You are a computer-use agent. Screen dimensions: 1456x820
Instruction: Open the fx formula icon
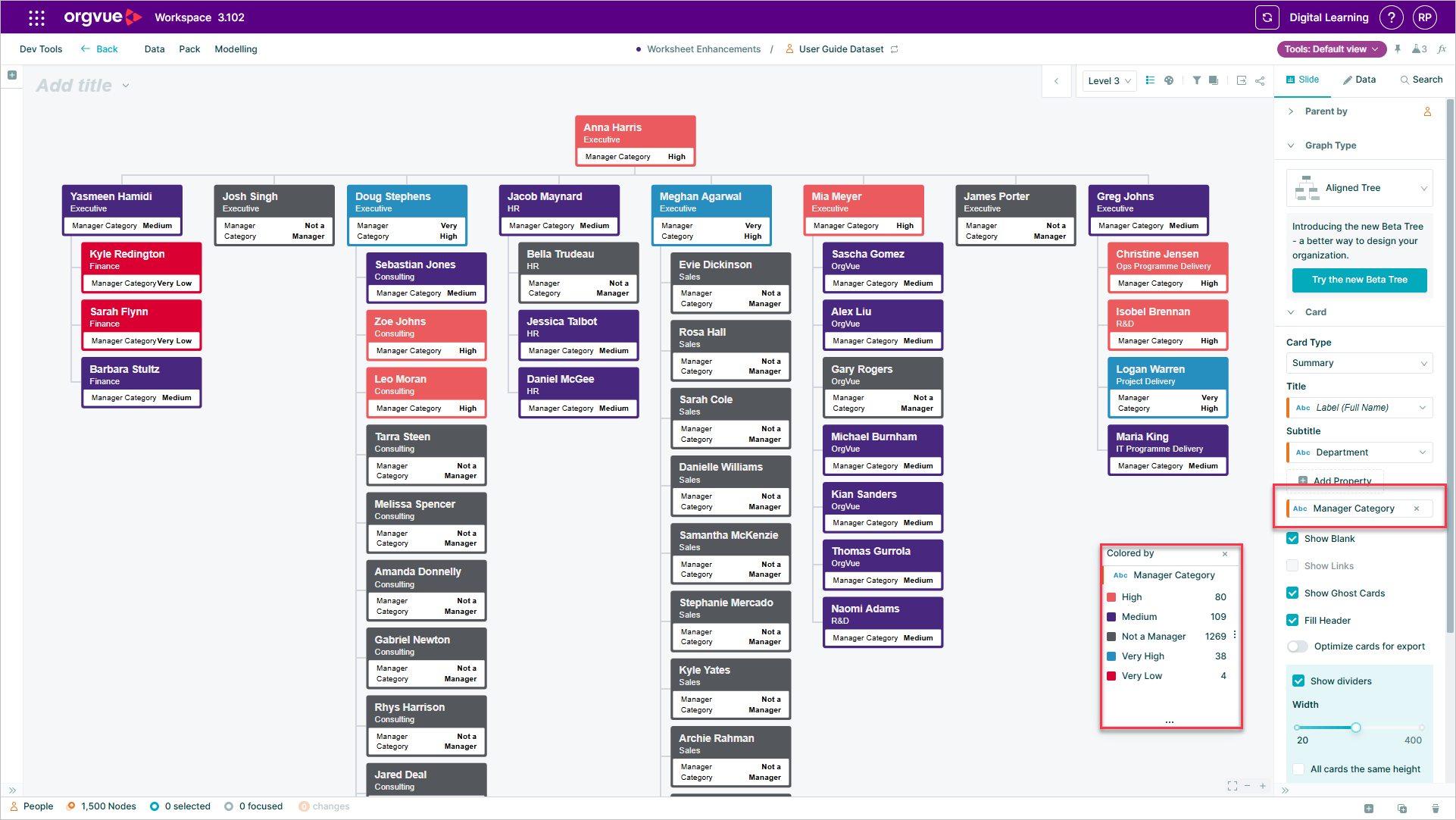[x=1442, y=49]
